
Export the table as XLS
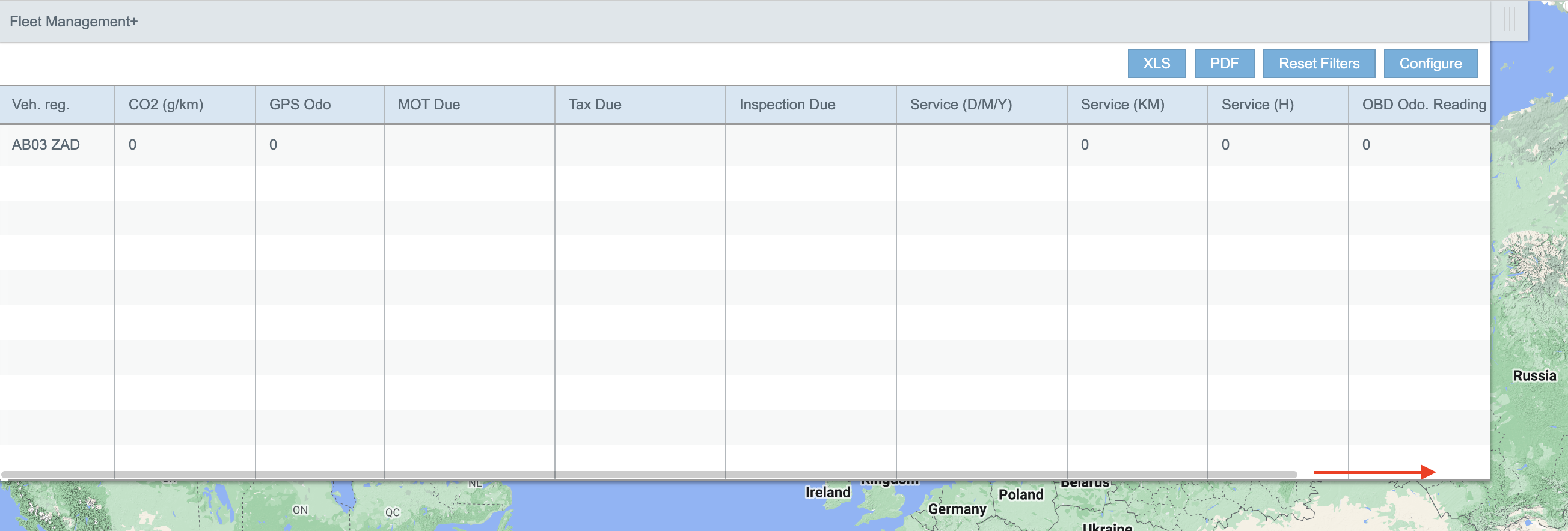[x=1156, y=64]
